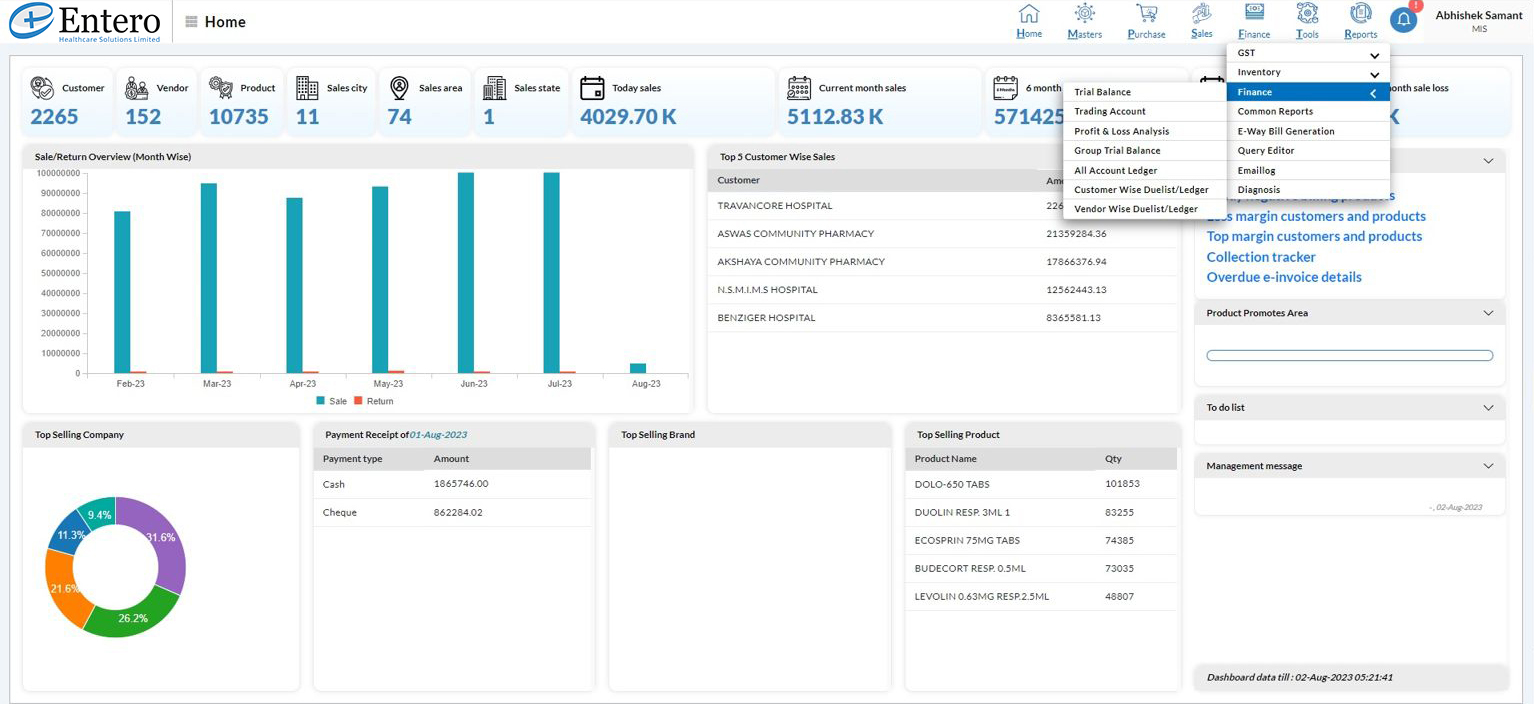Open Overdue e-invoice details link
The width and height of the screenshot is (1534, 704).
(x=1283, y=277)
